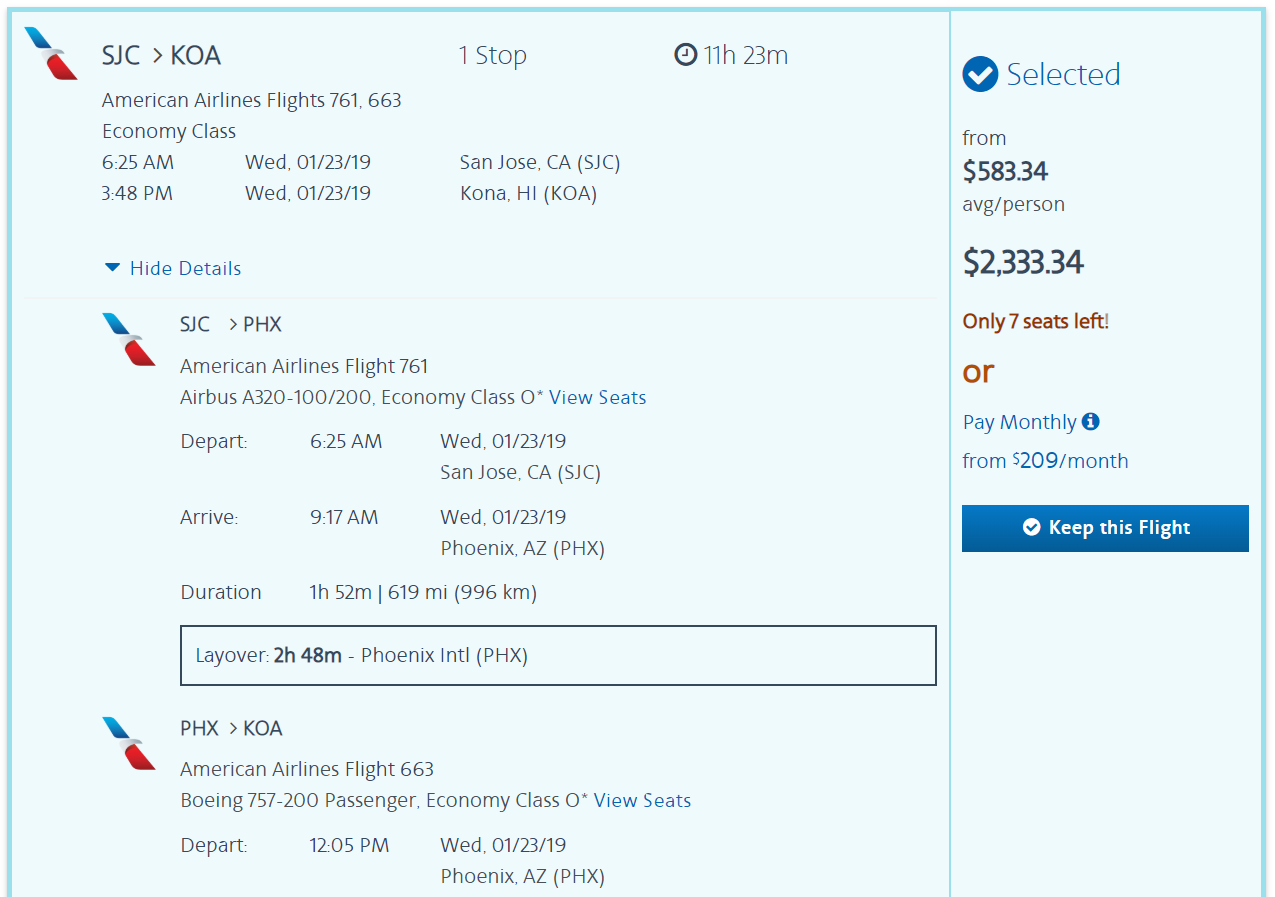
Task: Click the blue Selected checkmark icon
Action: click(x=980, y=74)
